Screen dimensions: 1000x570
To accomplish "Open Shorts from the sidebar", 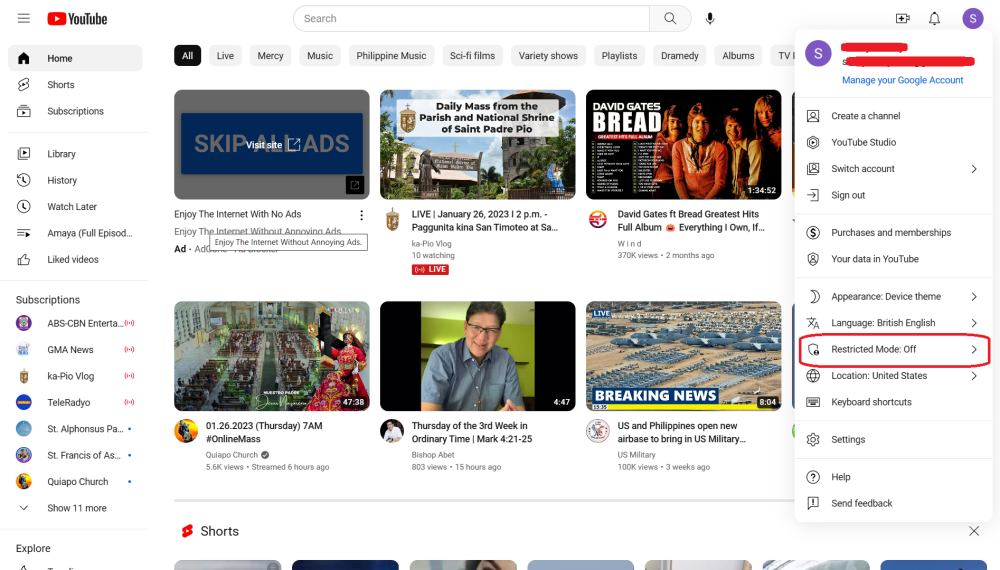I will [75, 84].
